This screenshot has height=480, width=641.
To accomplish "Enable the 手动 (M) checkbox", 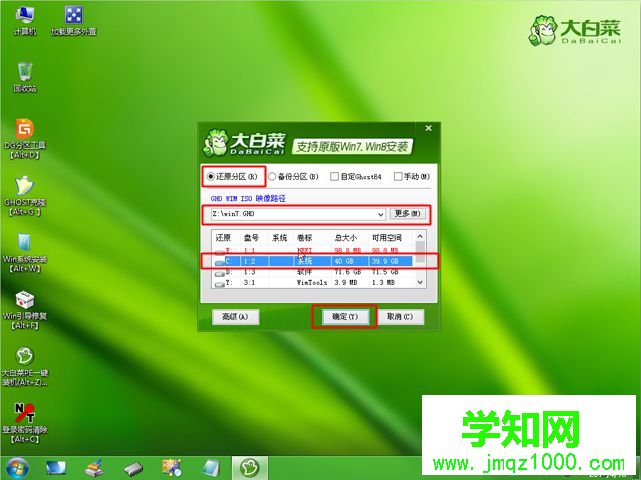I will pos(398,177).
